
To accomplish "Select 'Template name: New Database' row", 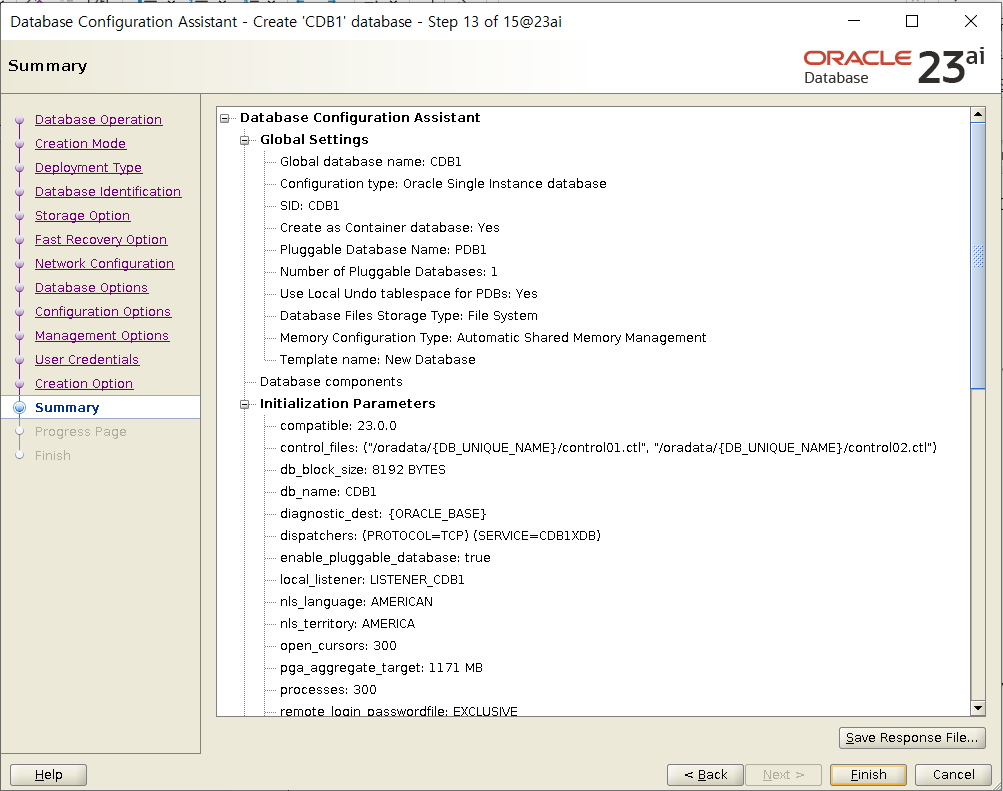I will point(377,359).
